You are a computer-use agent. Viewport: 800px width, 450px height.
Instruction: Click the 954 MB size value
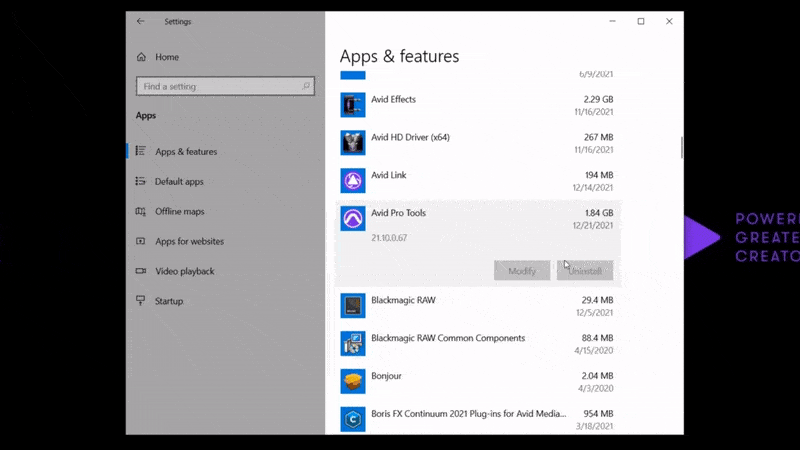tap(598, 414)
